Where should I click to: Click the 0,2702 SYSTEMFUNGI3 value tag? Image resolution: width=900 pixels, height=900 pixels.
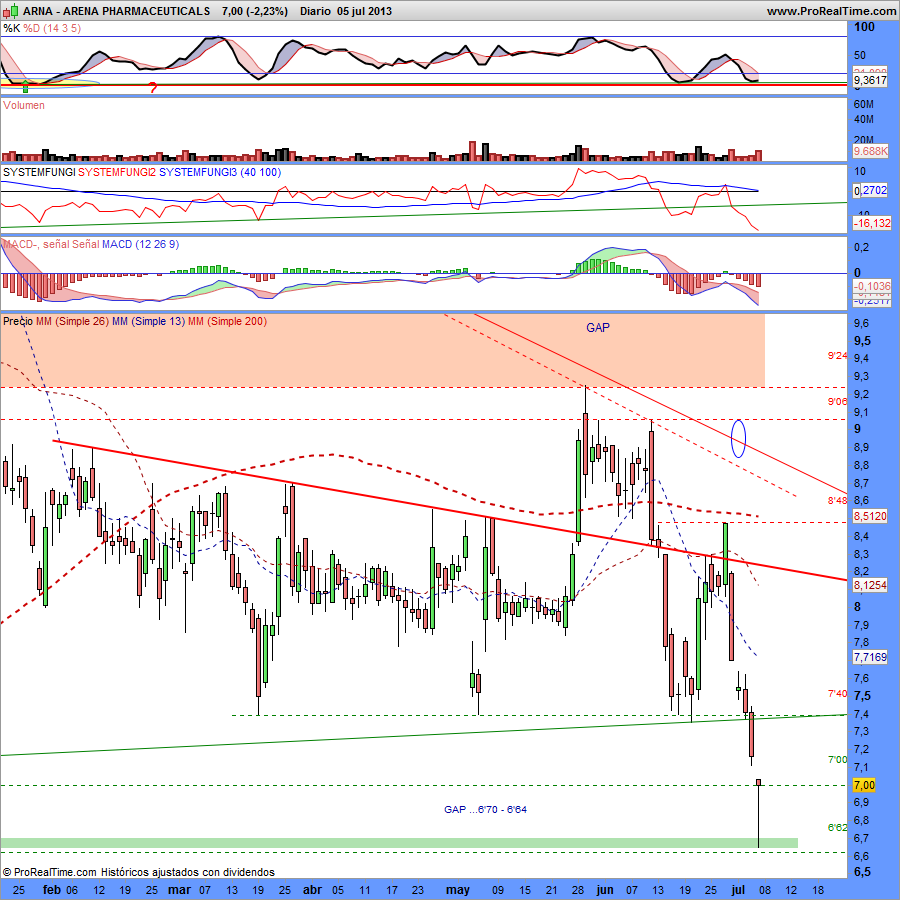870,190
